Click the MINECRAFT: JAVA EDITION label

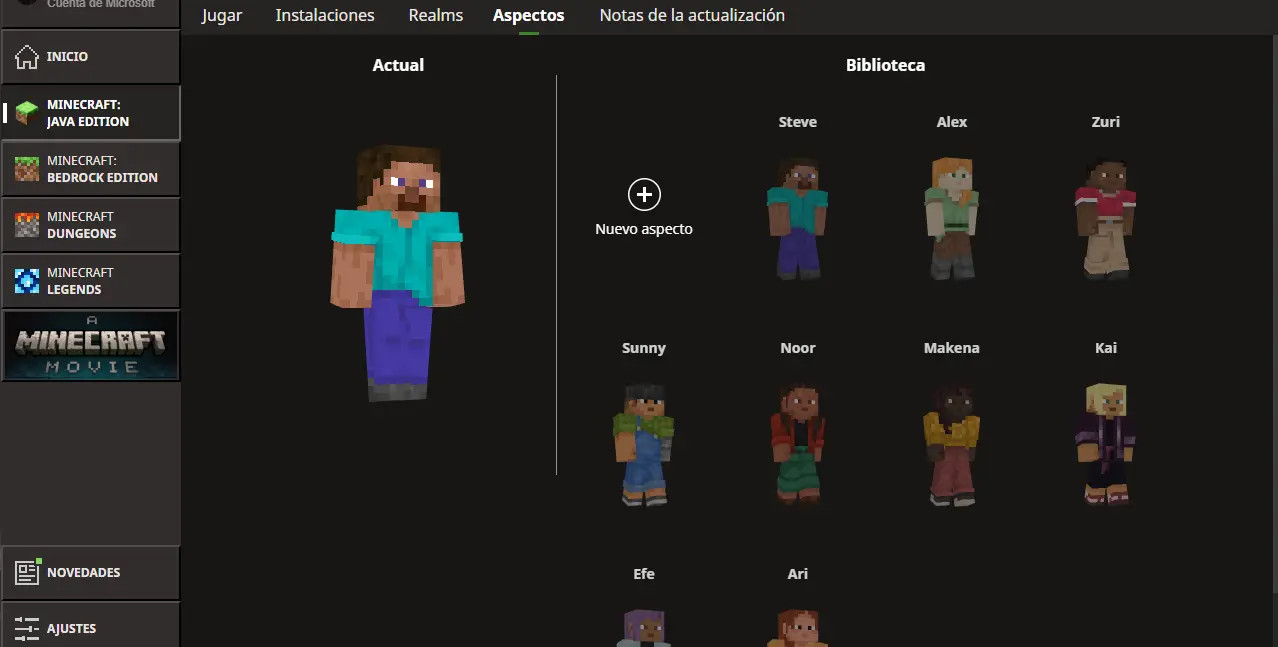(88, 113)
